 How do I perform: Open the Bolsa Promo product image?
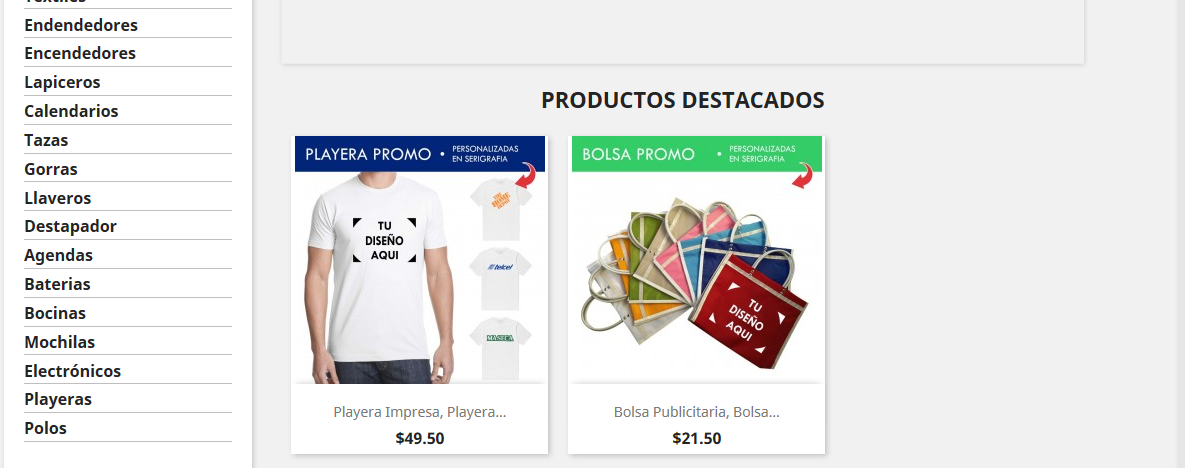(696, 259)
